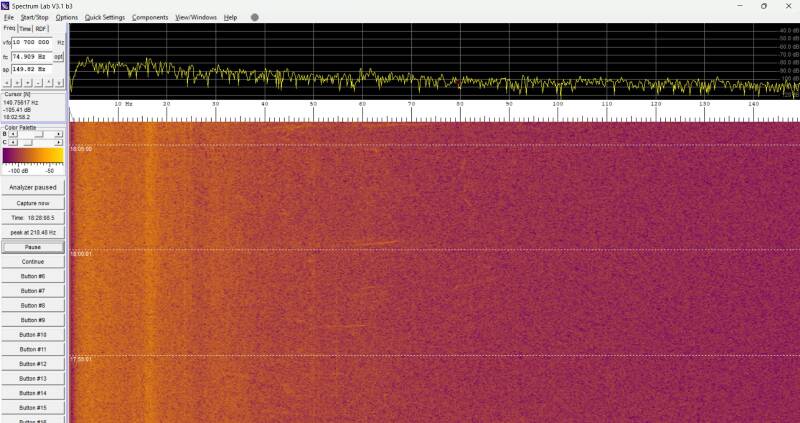800x423 pixels.
Task: Click right arrow of contrast C slider
Action: pyautogui.click(x=59, y=142)
